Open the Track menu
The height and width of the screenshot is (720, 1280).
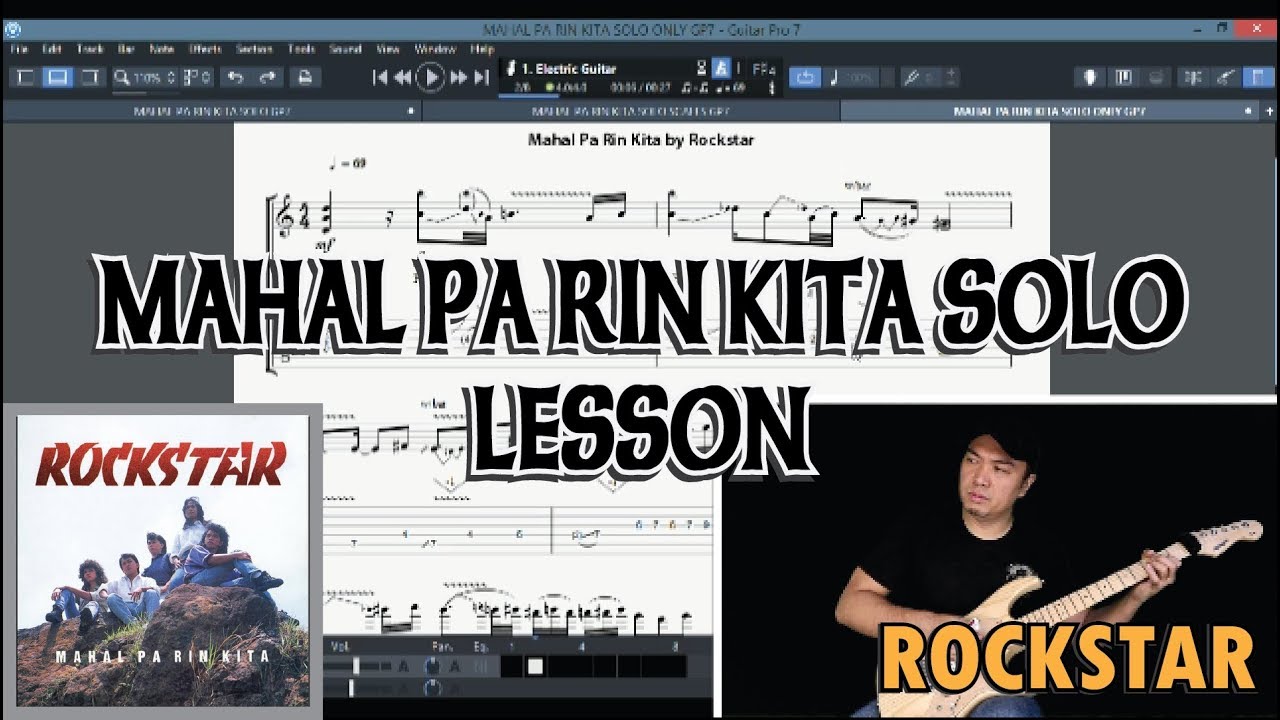[90, 48]
